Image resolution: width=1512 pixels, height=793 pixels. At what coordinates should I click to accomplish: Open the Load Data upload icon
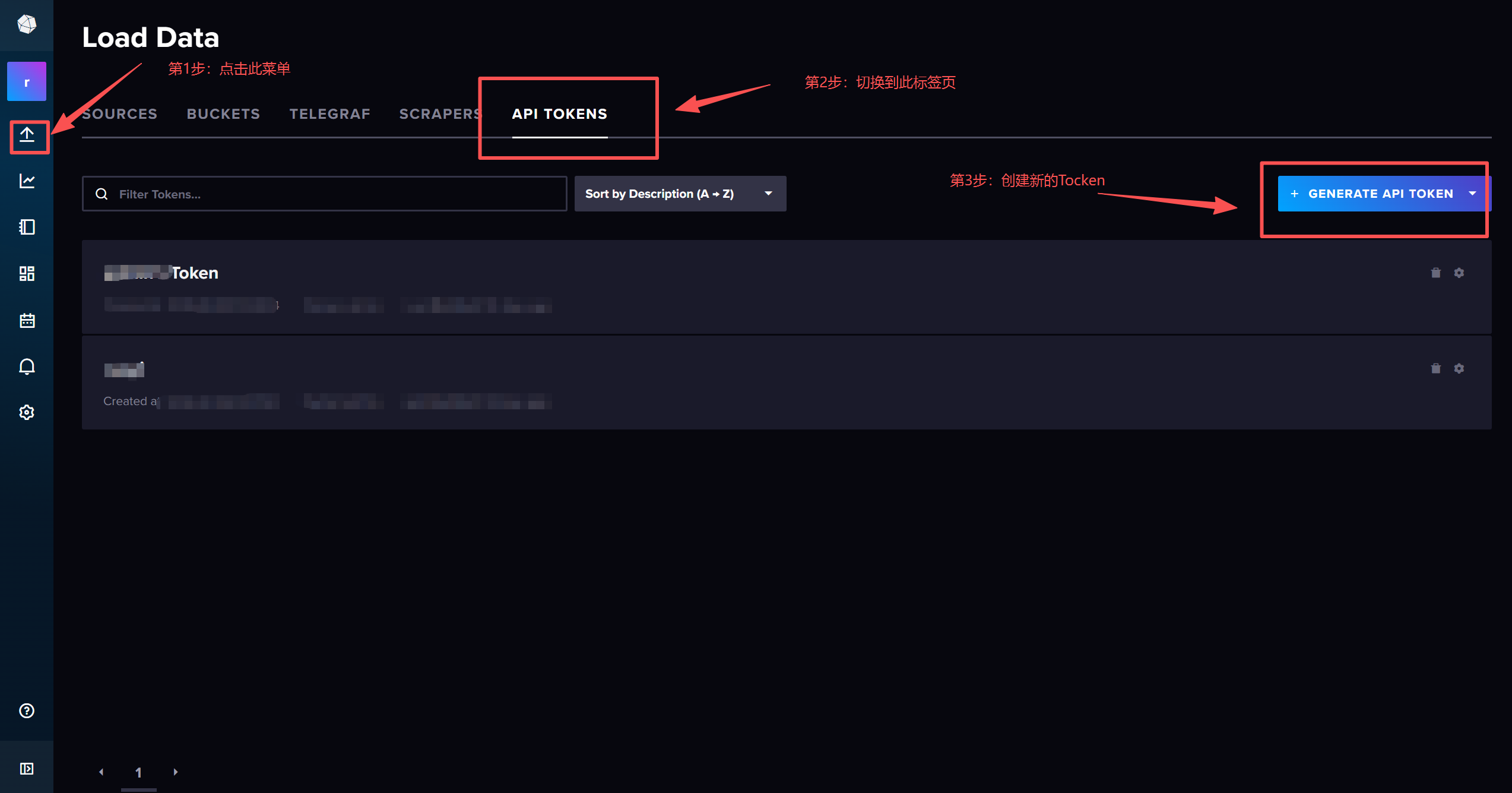pos(27,135)
